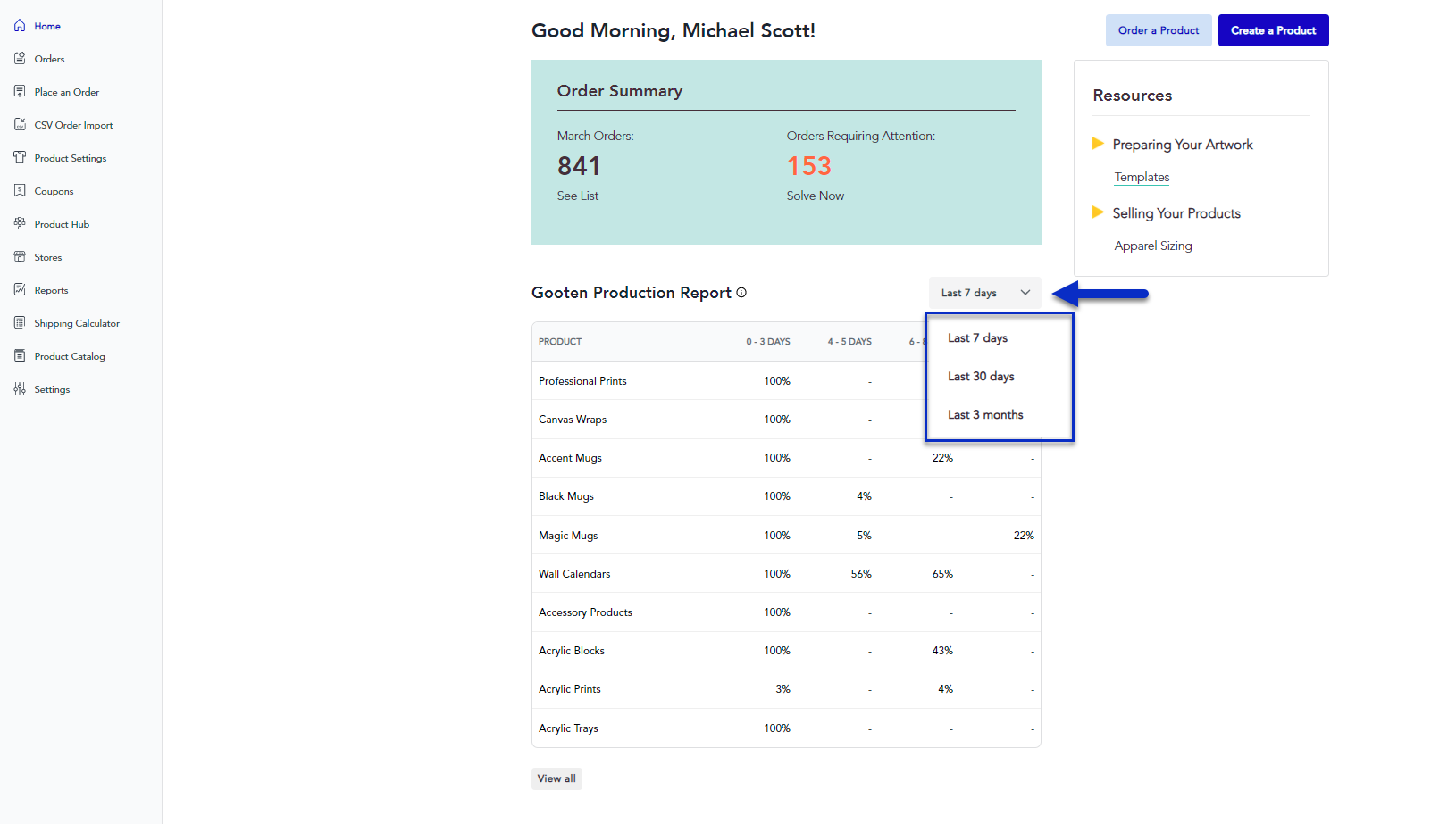Select the Product Settings t-shirt icon

click(x=20, y=158)
